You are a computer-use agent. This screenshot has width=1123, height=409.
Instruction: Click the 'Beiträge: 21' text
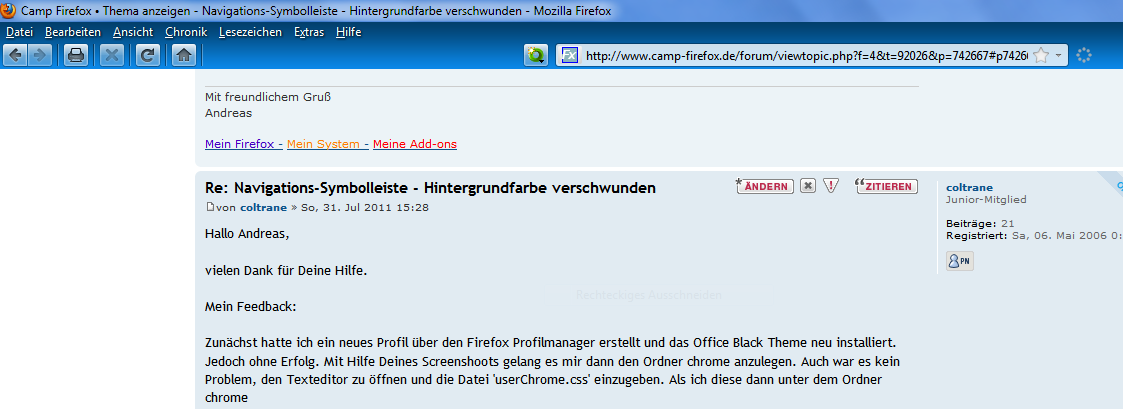[980, 223]
